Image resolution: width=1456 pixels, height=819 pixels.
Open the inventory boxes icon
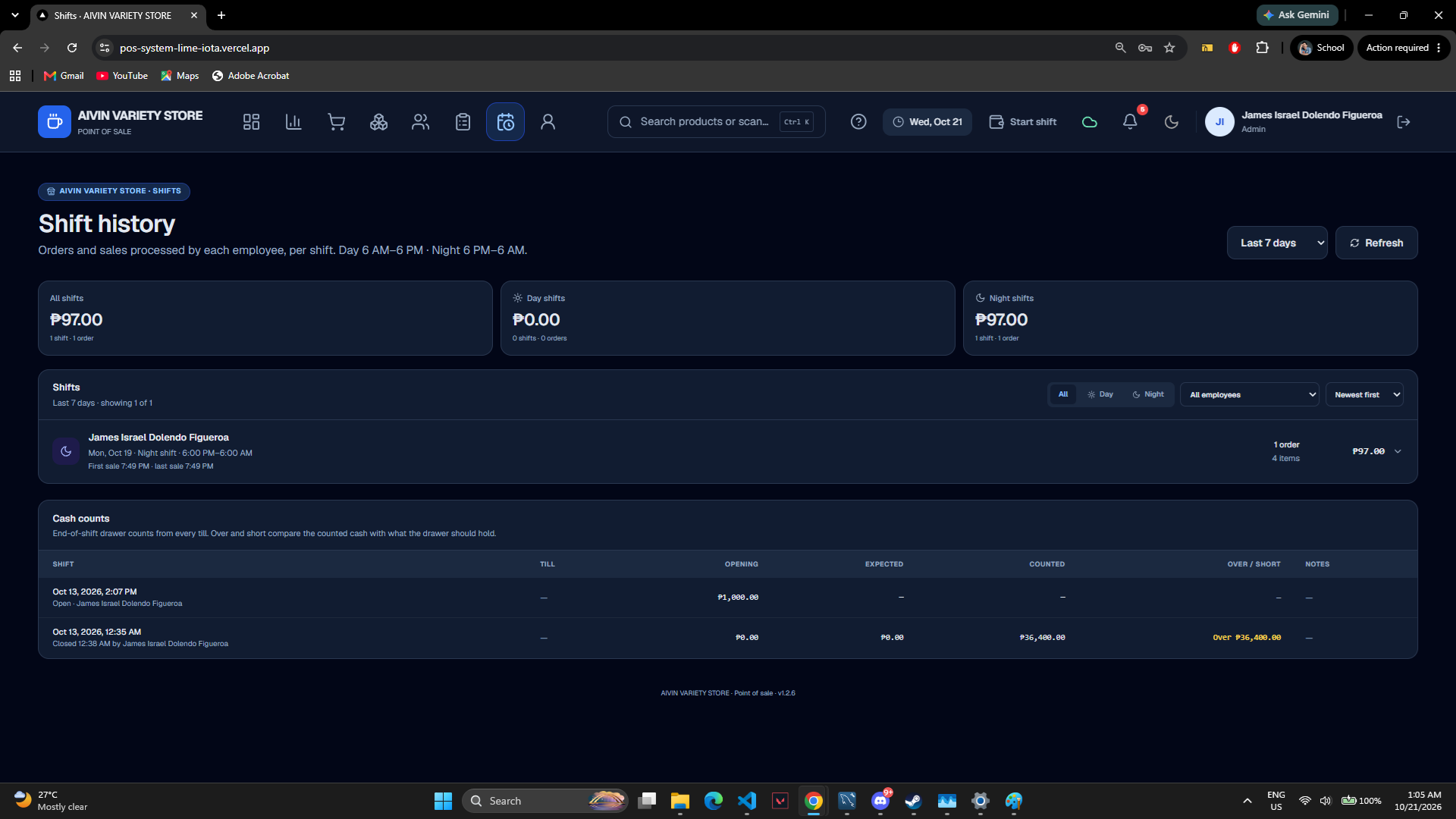[x=378, y=122]
